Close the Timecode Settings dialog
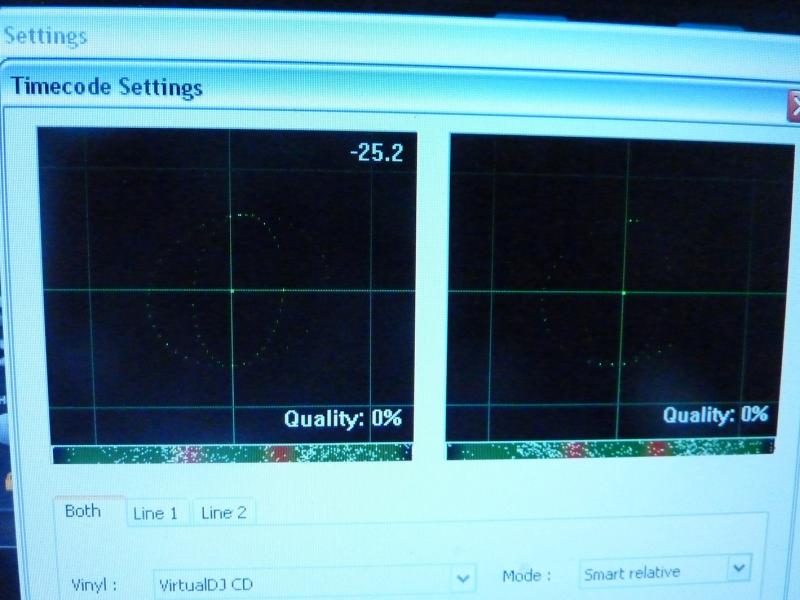The width and height of the screenshot is (800, 600). [794, 107]
